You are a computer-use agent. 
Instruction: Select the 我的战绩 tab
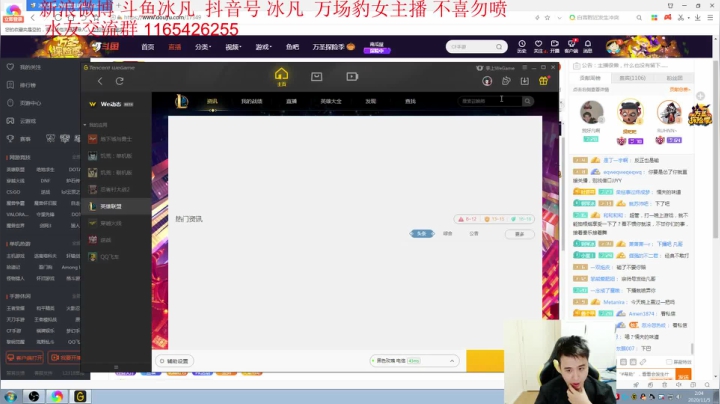coord(251,101)
